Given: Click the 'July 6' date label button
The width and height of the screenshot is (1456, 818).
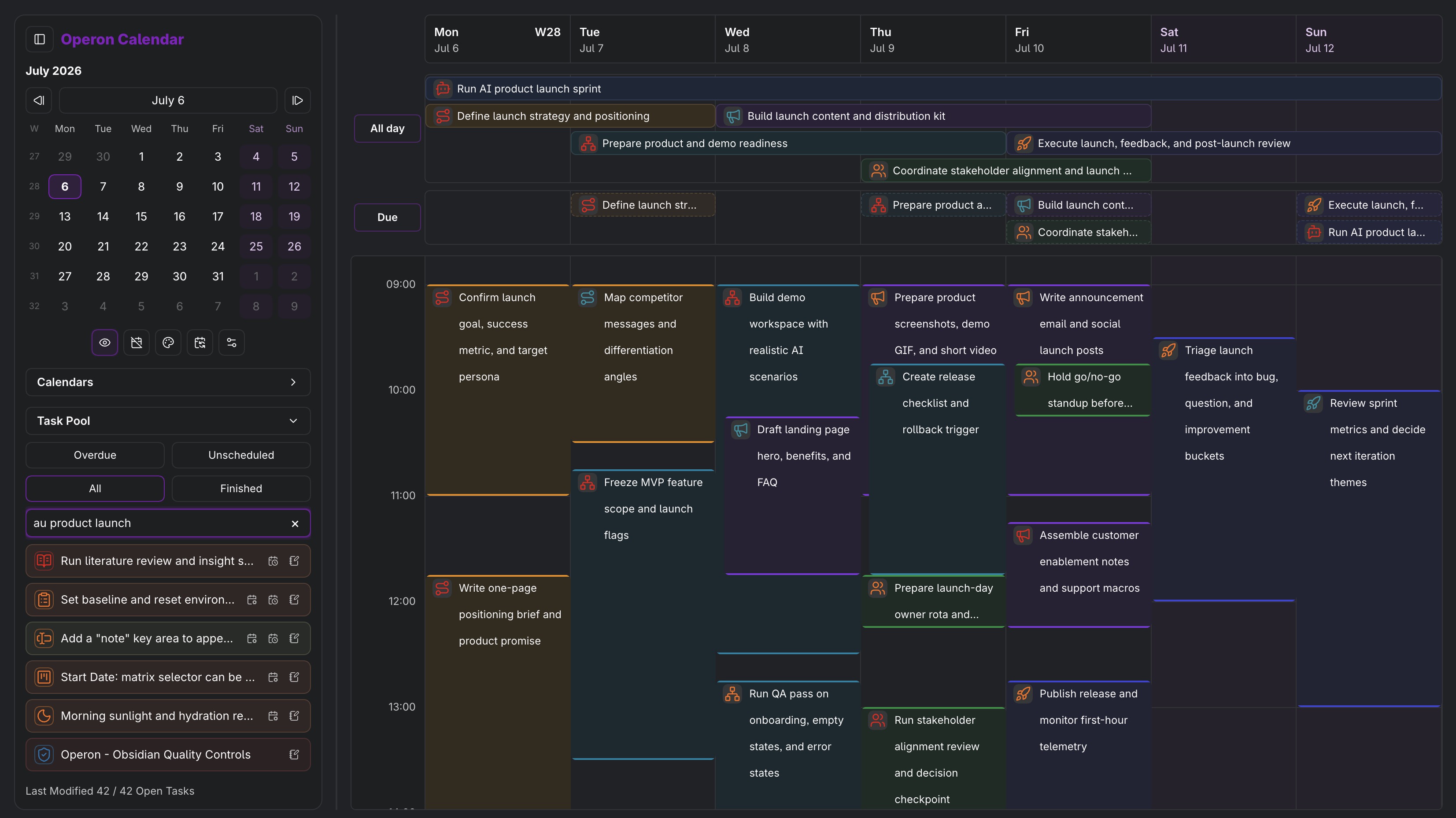Looking at the screenshot, I should (x=168, y=100).
